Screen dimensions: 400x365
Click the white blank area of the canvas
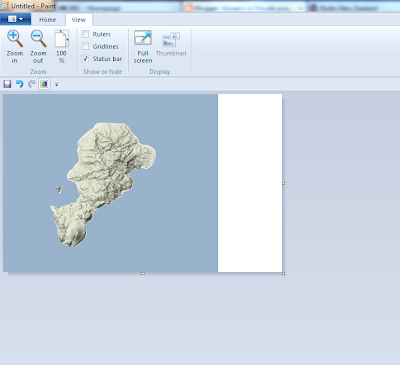250,183
